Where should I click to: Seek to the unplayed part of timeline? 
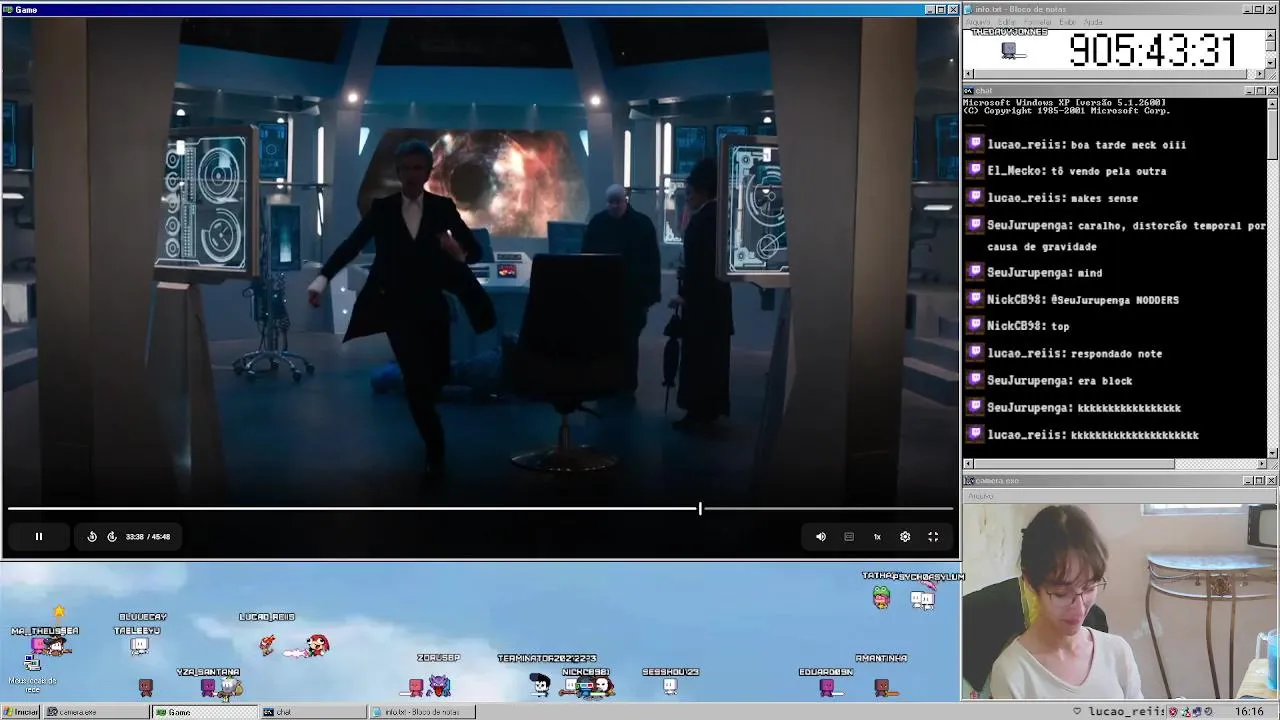pos(827,509)
